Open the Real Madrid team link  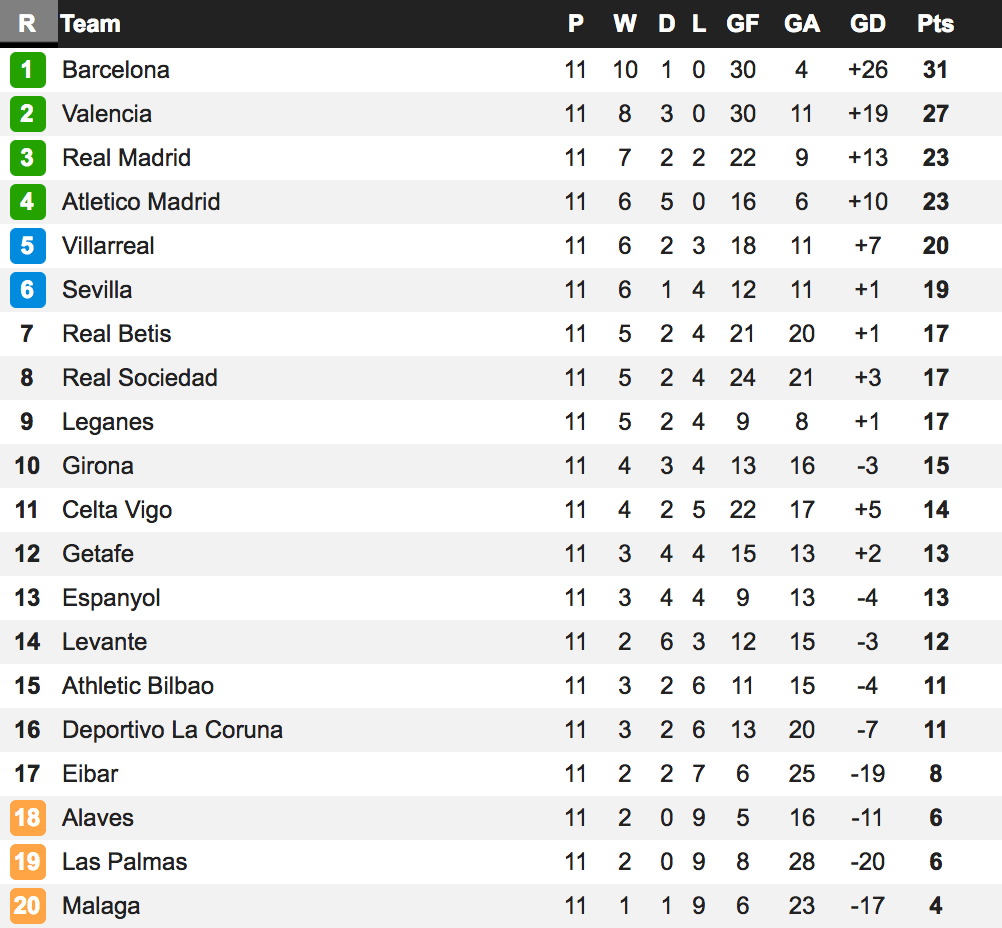click(126, 158)
